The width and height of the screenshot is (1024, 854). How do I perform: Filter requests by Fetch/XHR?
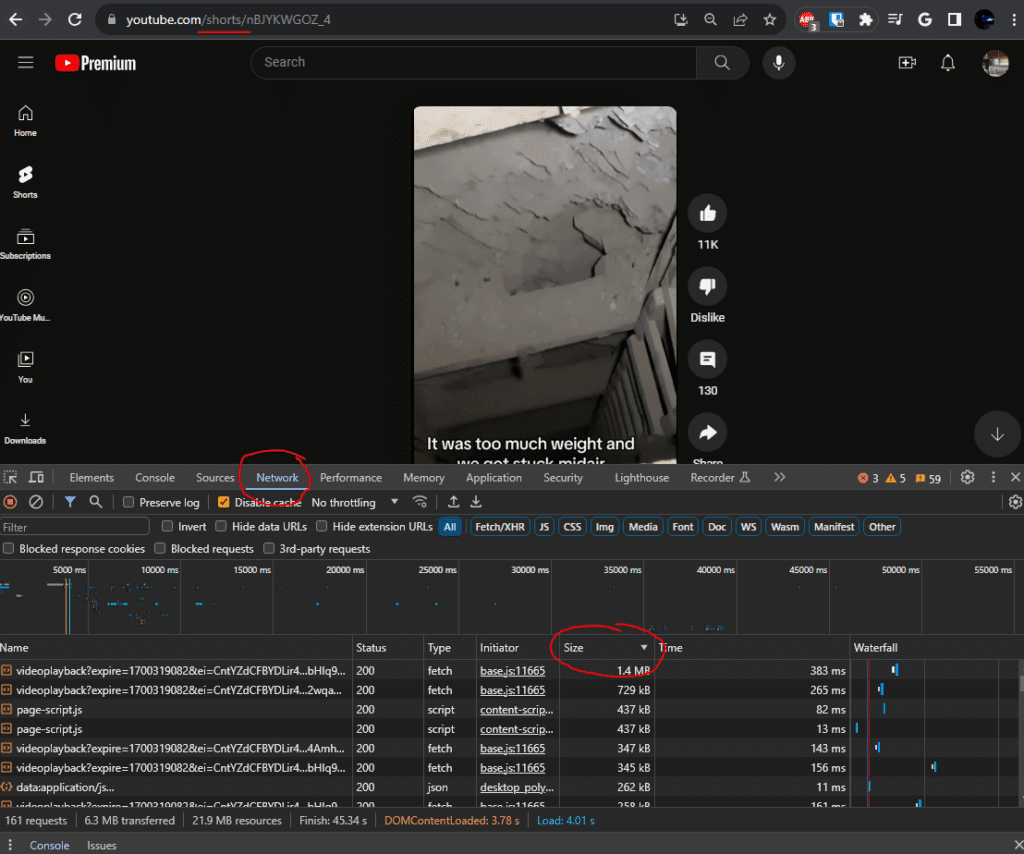[500, 527]
